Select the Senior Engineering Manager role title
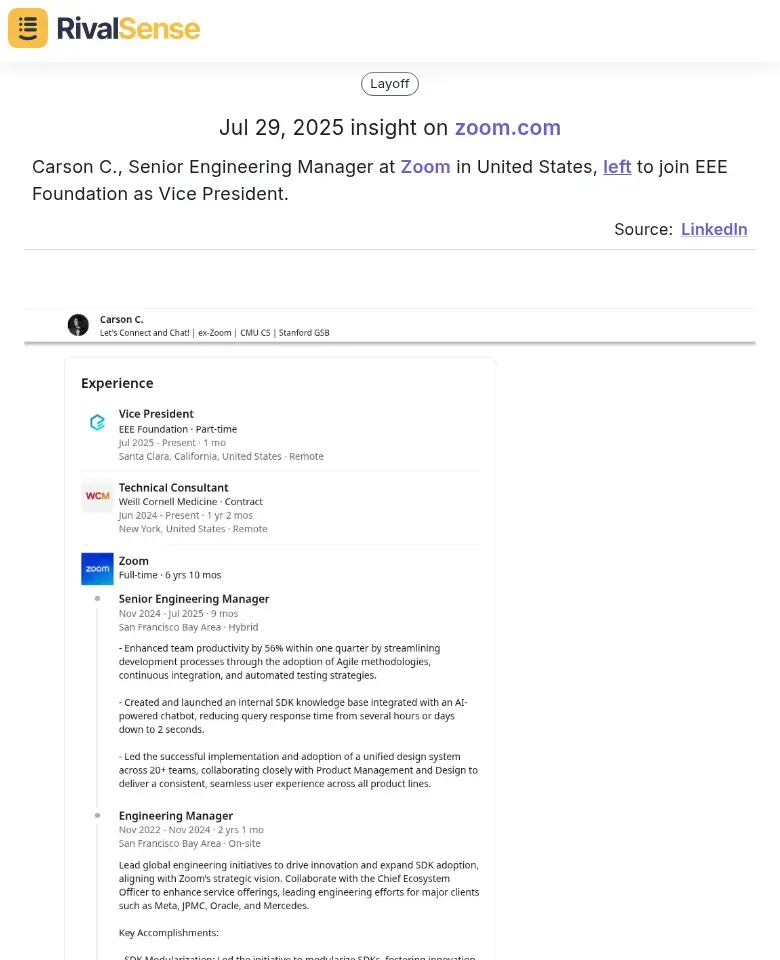780x960 pixels. [x=194, y=599]
